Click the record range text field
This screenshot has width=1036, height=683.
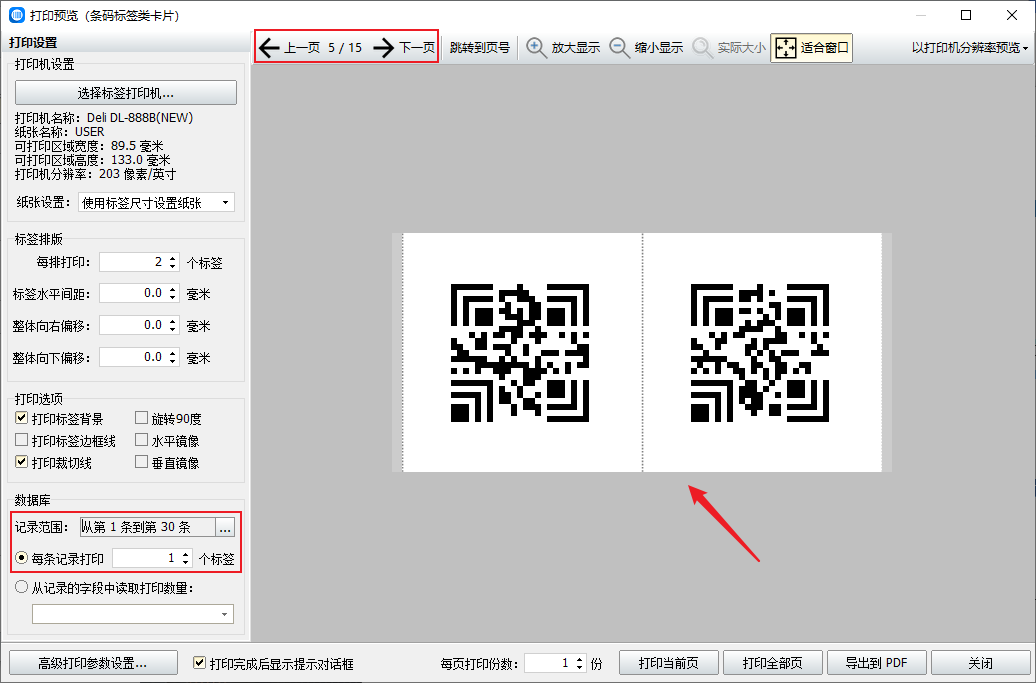(147, 526)
